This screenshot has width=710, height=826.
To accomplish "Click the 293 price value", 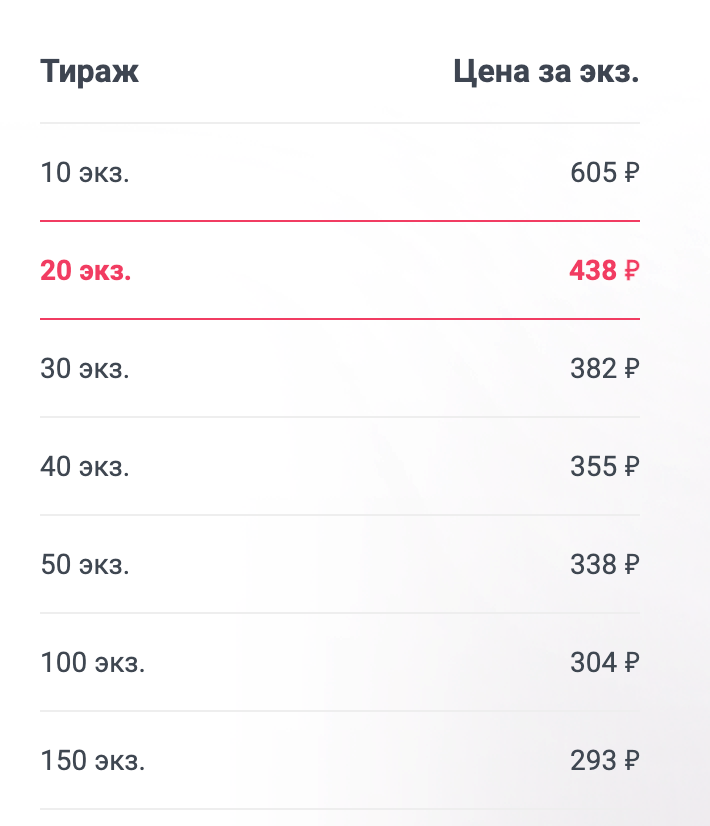I will point(593,761).
